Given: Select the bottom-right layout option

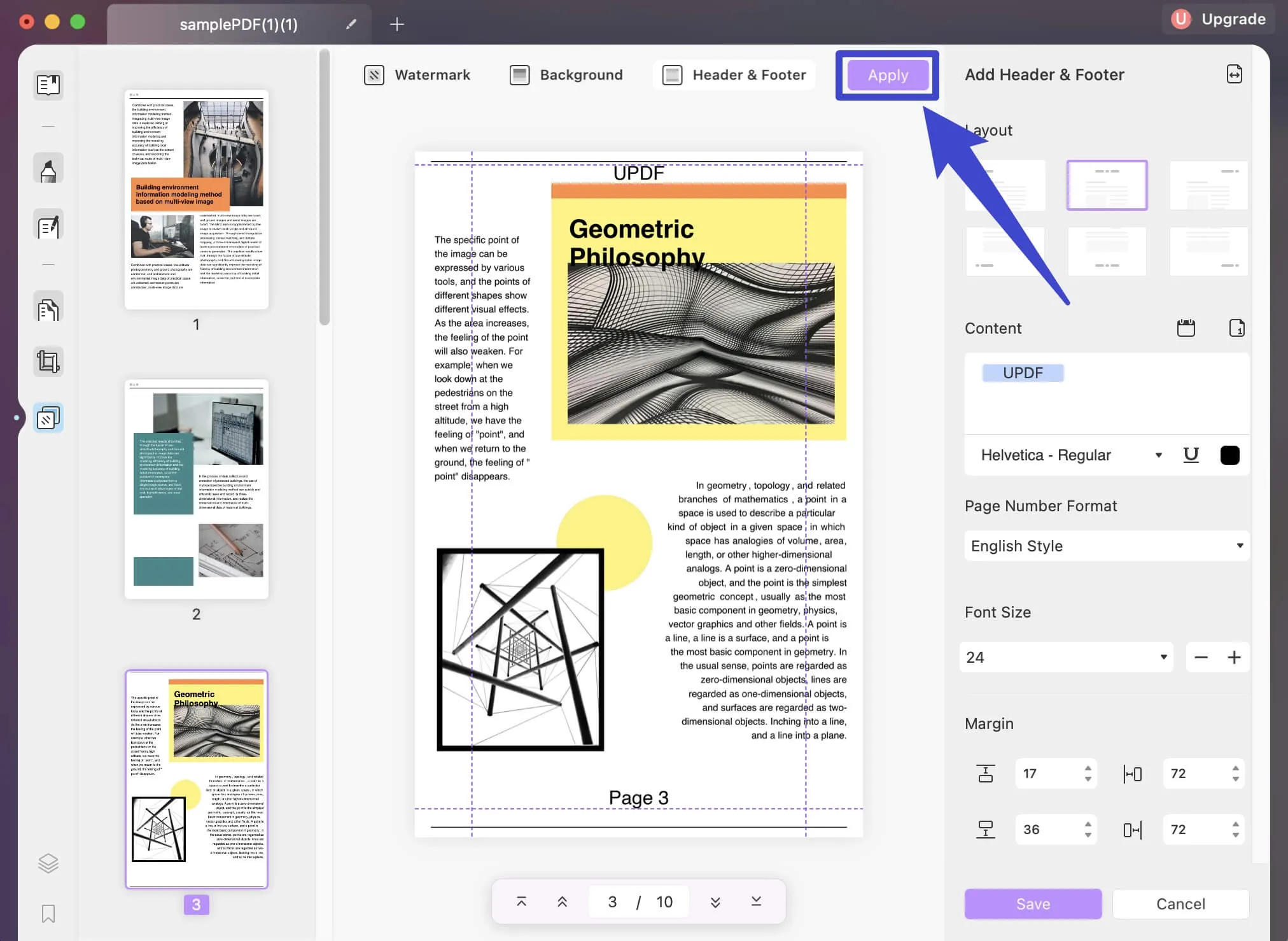Looking at the screenshot, I should (1208, 251).
